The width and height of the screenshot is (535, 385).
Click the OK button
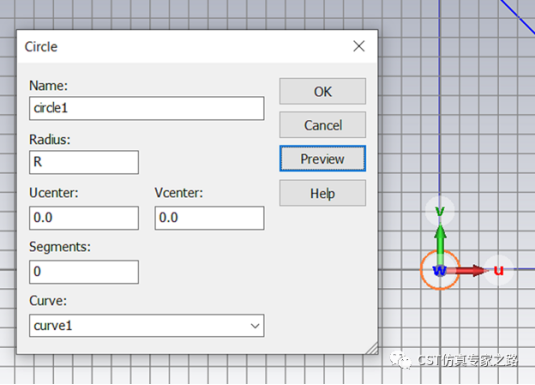[x=322, y=91]
